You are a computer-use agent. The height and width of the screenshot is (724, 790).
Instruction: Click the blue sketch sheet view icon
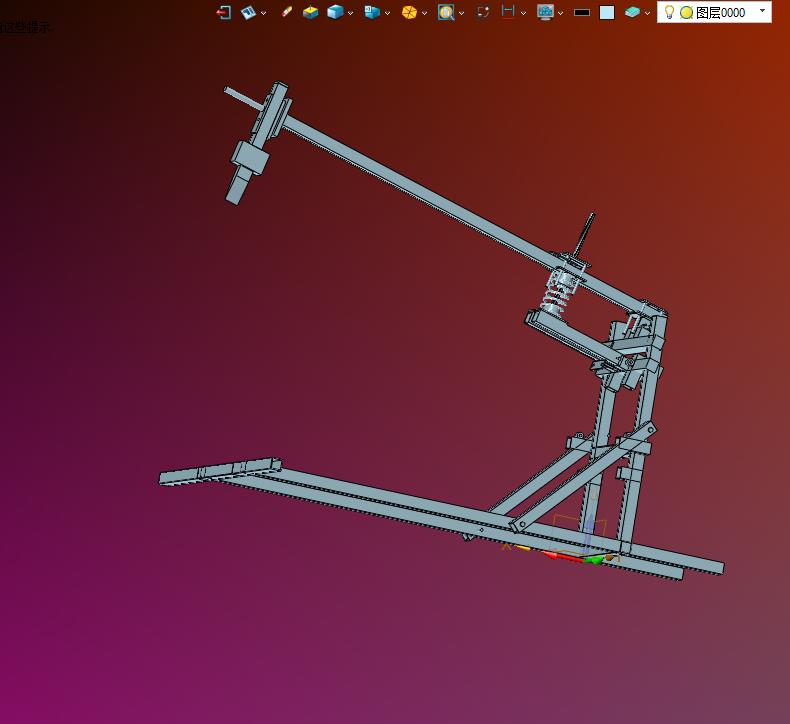click(248, 12)
